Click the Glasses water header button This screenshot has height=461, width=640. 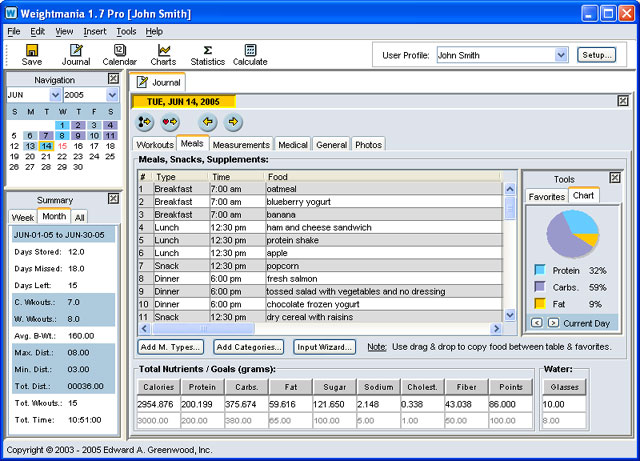pos(564,387)
